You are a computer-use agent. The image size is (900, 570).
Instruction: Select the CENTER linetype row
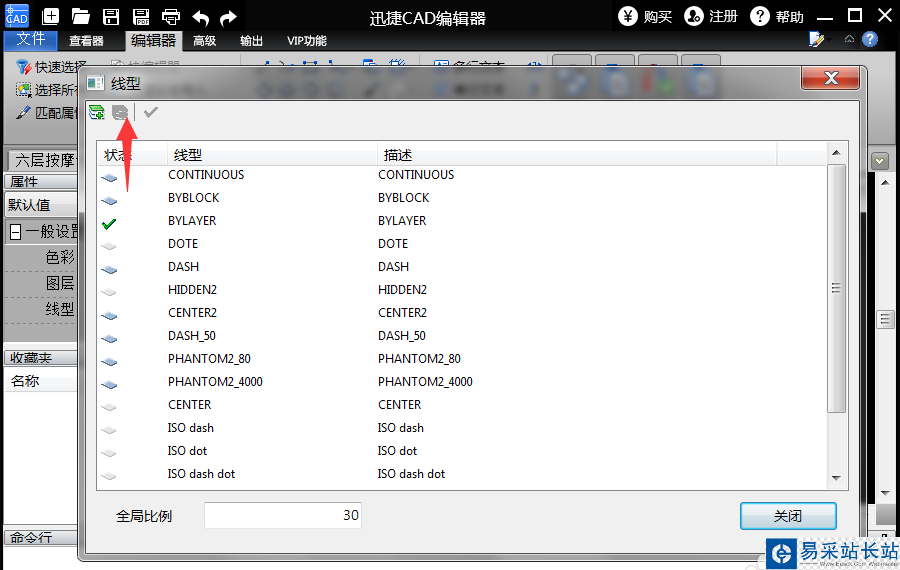click(x=462, y=404)
